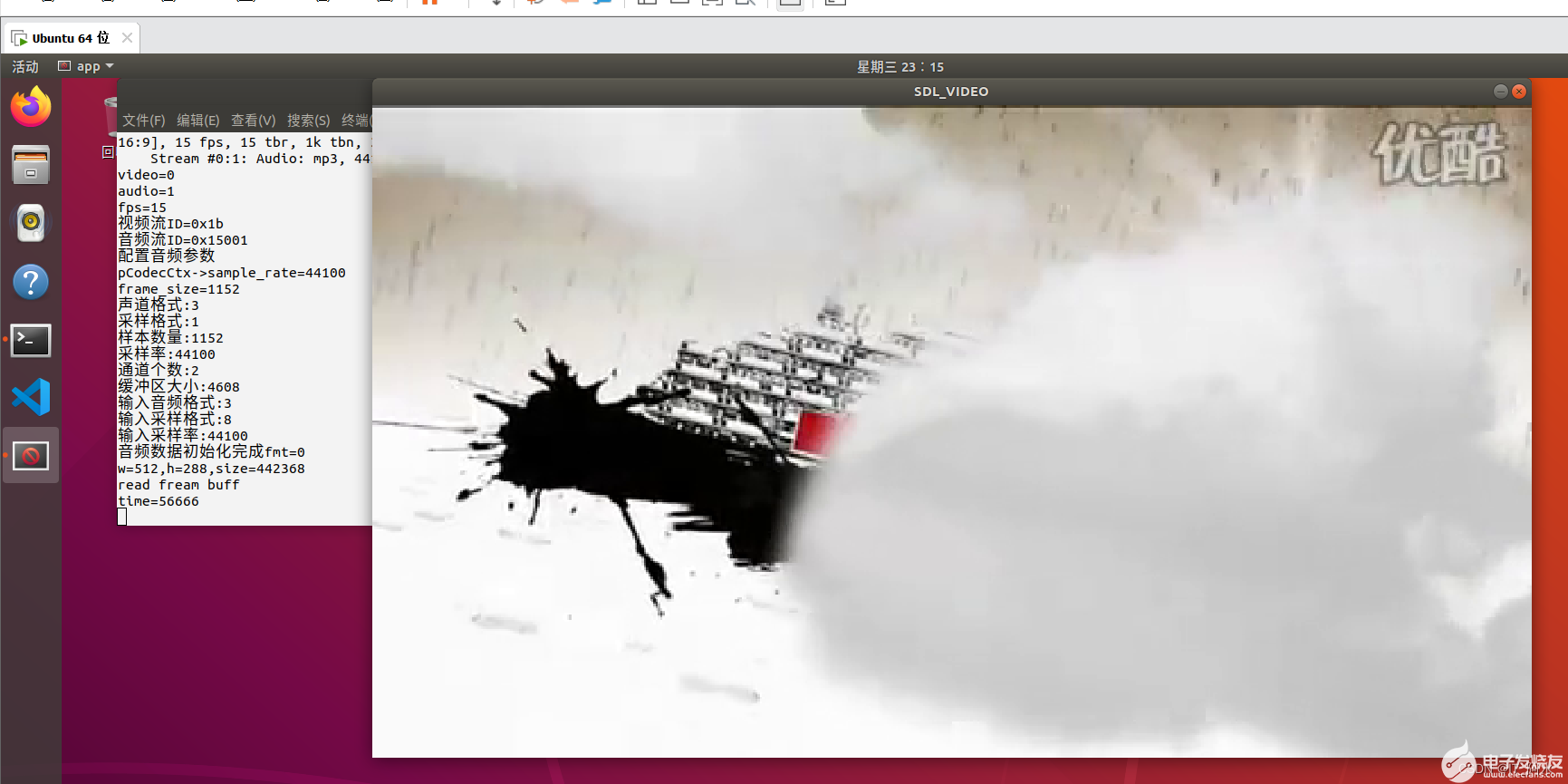Open the clock showing 星期三 23:15
The image size is (1568, 784).
coord(900,67)
